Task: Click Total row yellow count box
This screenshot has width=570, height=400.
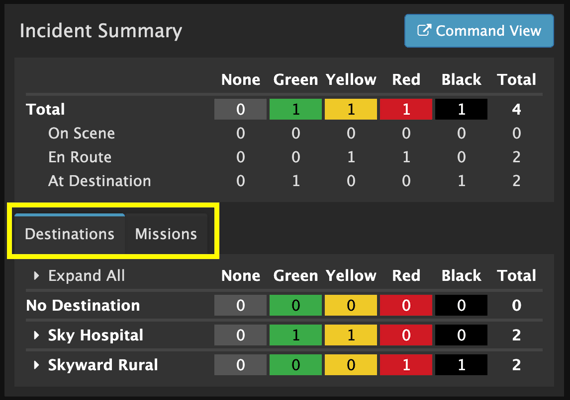Action: pyautogui.click(x=351, y=109)
